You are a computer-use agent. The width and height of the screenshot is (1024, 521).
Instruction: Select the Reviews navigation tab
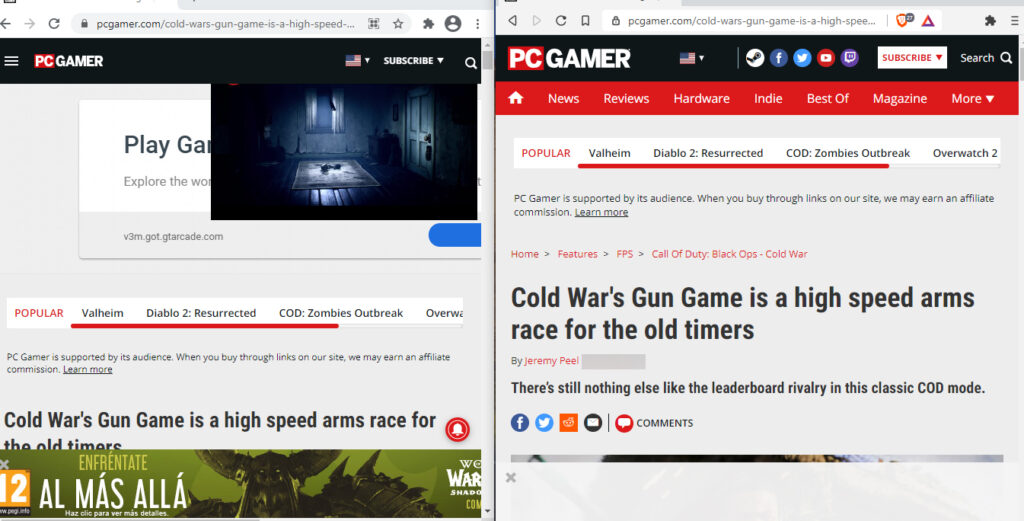click(x=626, y=98)
